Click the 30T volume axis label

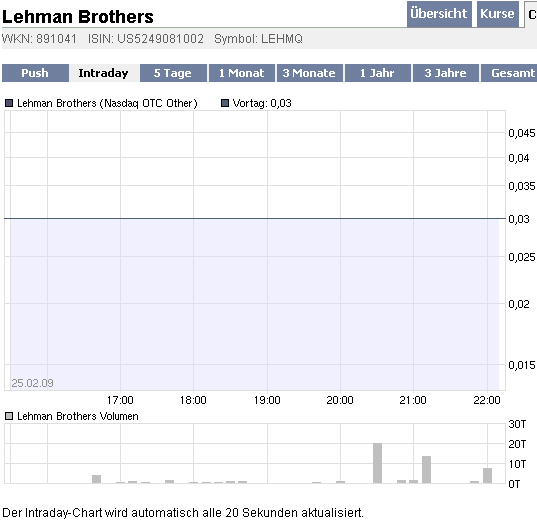click(517, 424)
